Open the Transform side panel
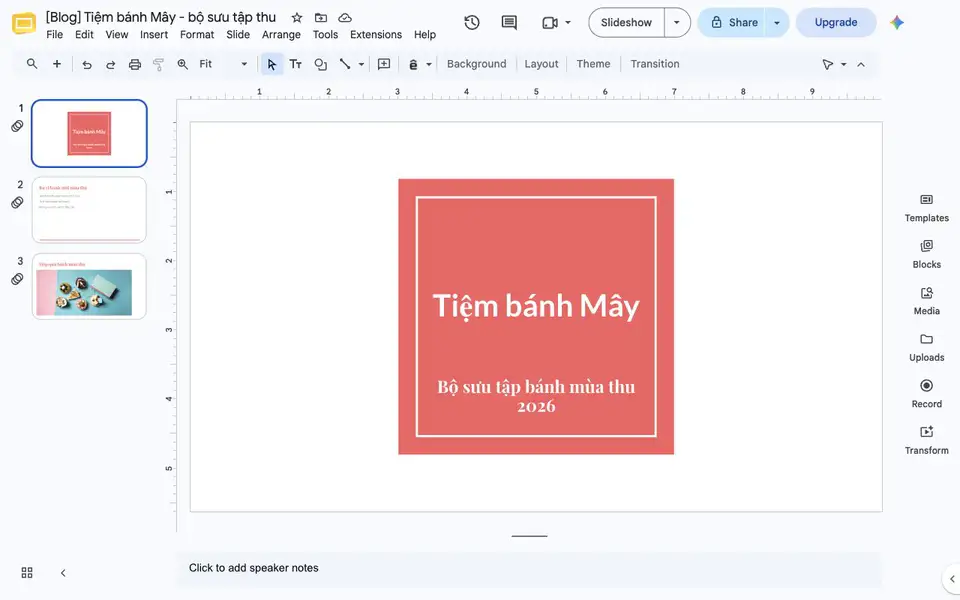 (926, 441)
